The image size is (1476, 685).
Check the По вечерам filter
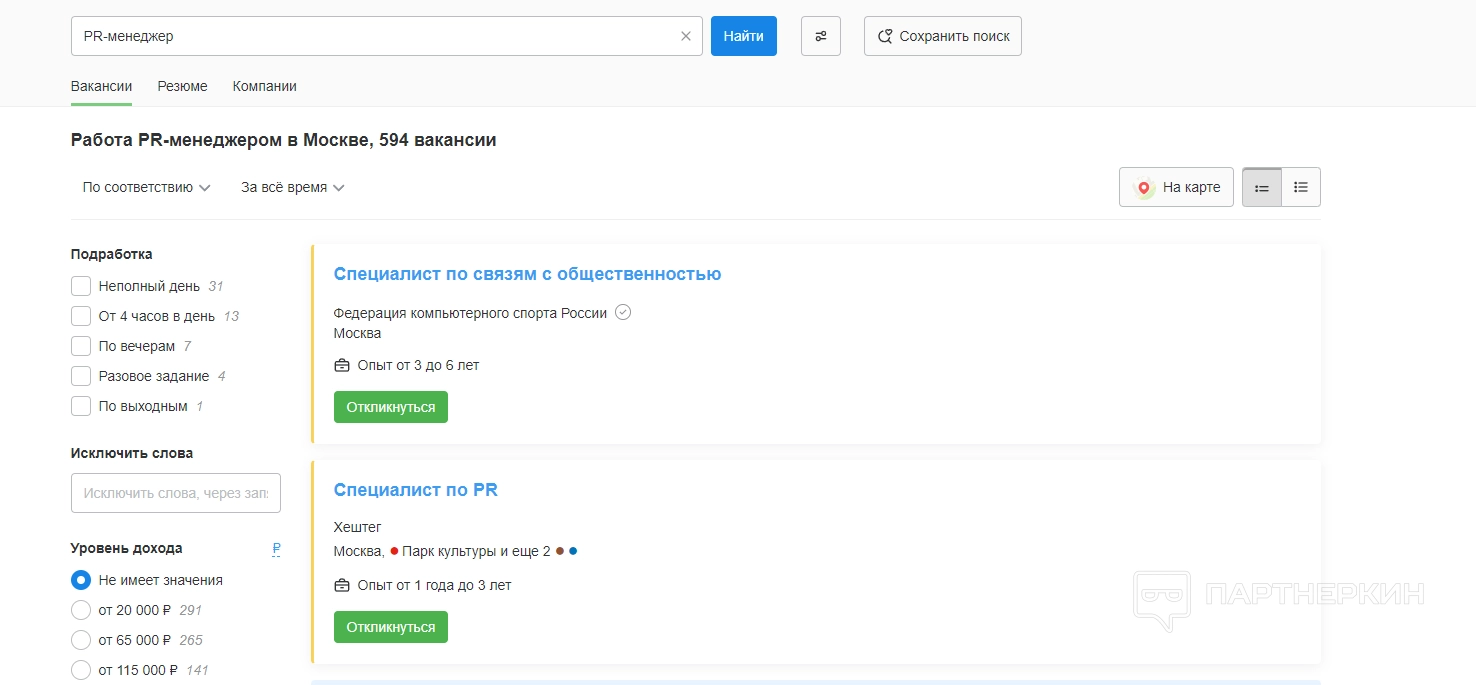[81, 347]
